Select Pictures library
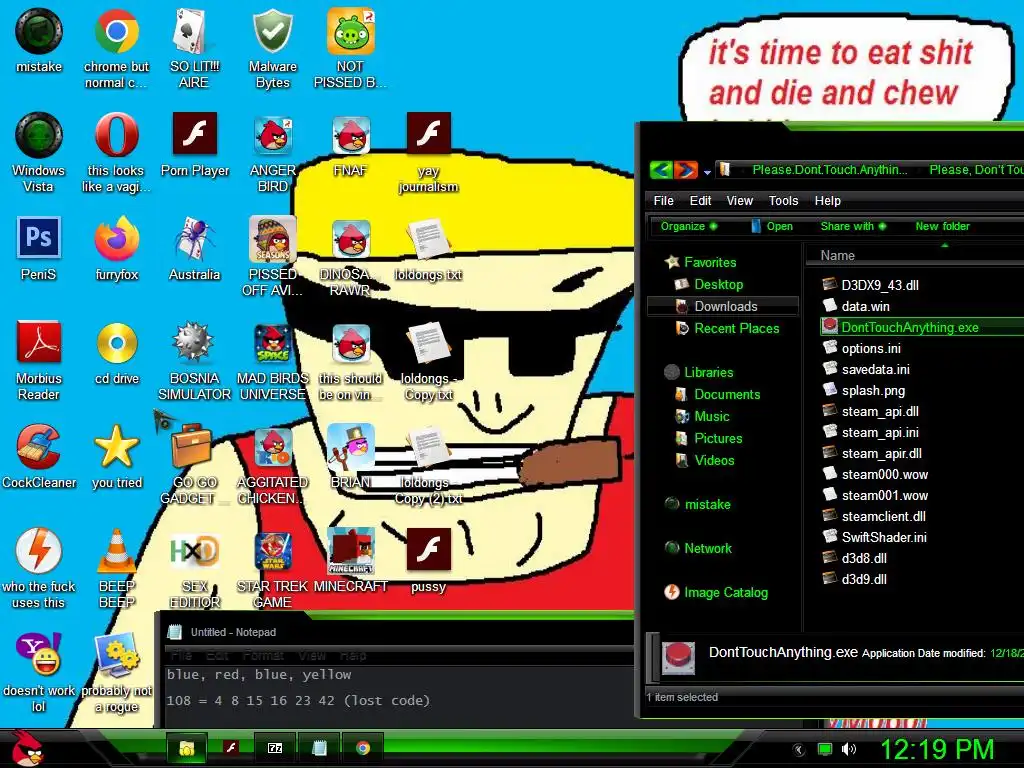 pyautogui.click(x=718, y=438)
